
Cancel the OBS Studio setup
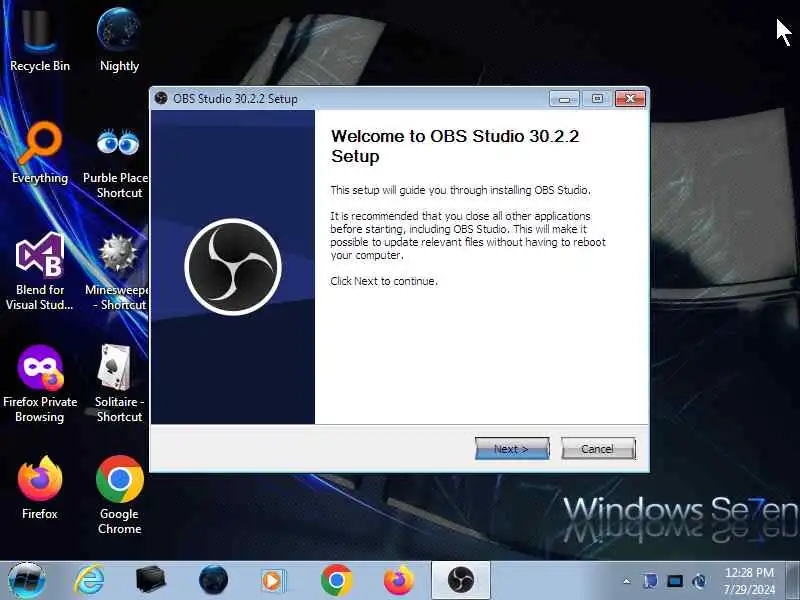598,448
